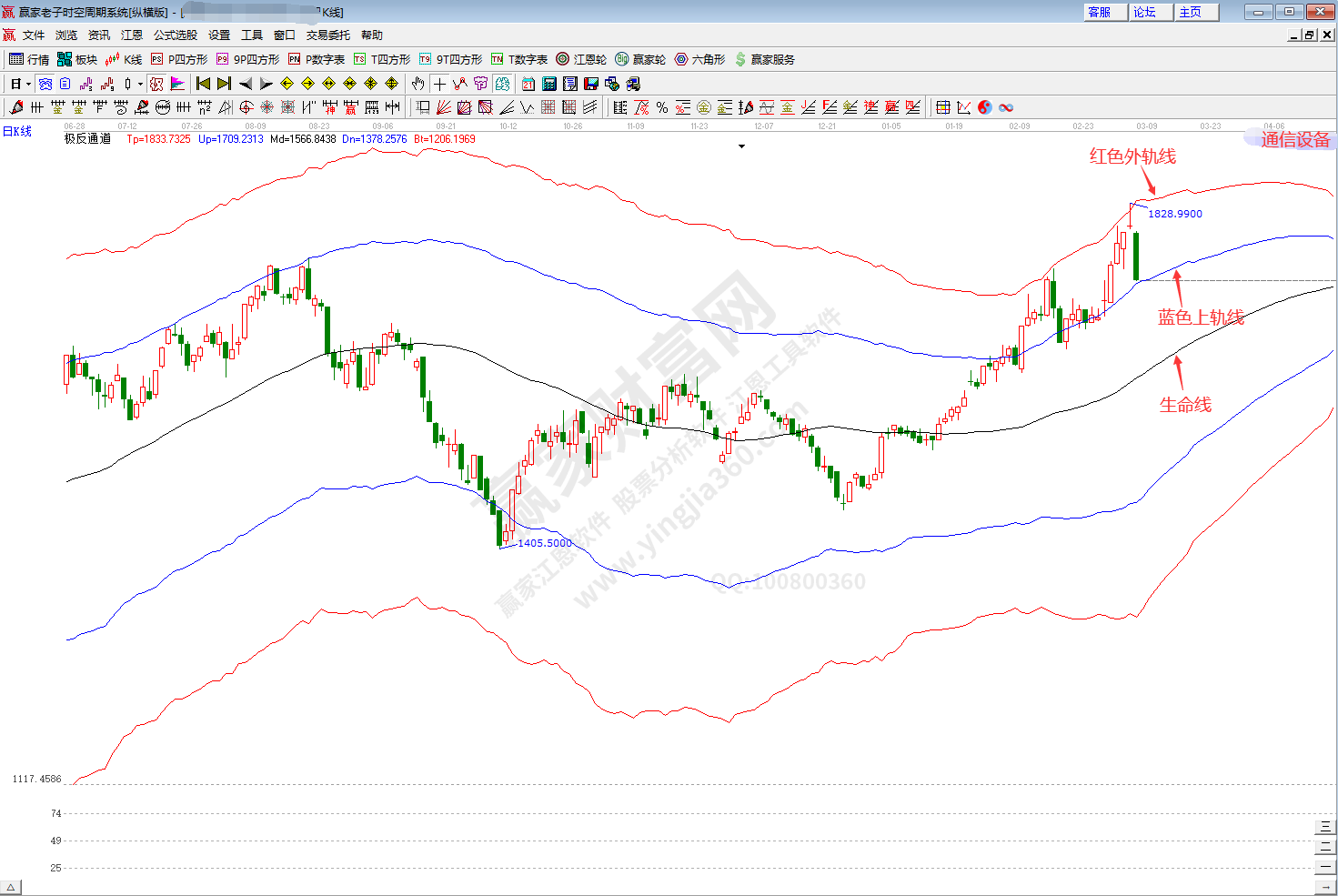Screen dimensions: 1338x896
Task: Click the bottom-left scroll up triangle button
Action: [x=11, y=888]
